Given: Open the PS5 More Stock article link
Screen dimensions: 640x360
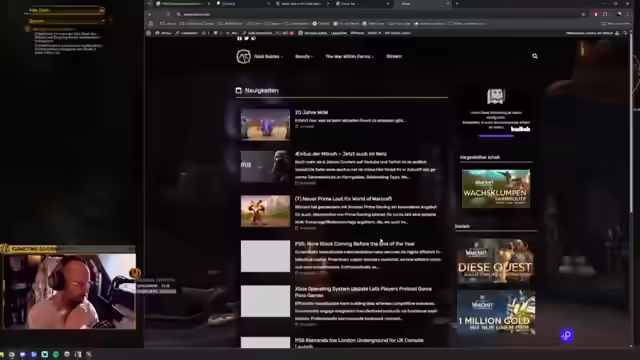Looking at the screenshot, I should pyautogui.click(x=355, y=244).
